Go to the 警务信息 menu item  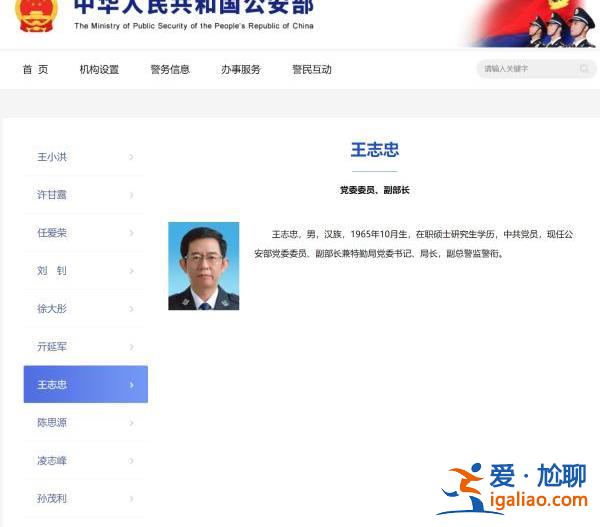point(170,70)
